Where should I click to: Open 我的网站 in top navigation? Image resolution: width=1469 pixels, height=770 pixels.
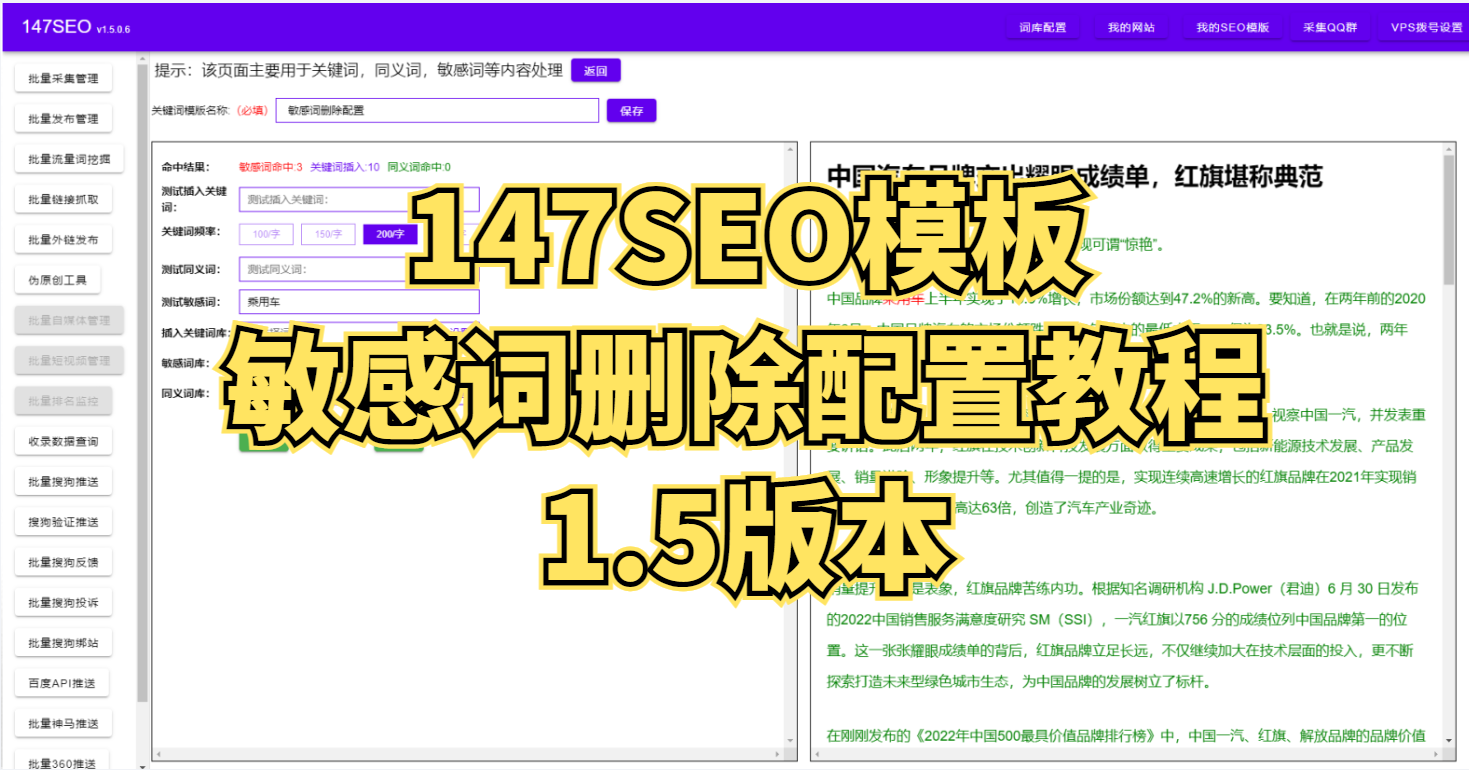coord(1131,28)
